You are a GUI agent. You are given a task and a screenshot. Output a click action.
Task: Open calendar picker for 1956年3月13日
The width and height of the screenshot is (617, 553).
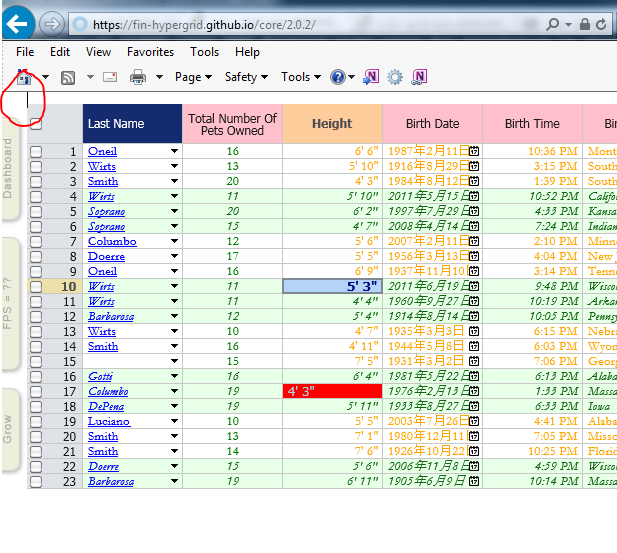(474, 256)
